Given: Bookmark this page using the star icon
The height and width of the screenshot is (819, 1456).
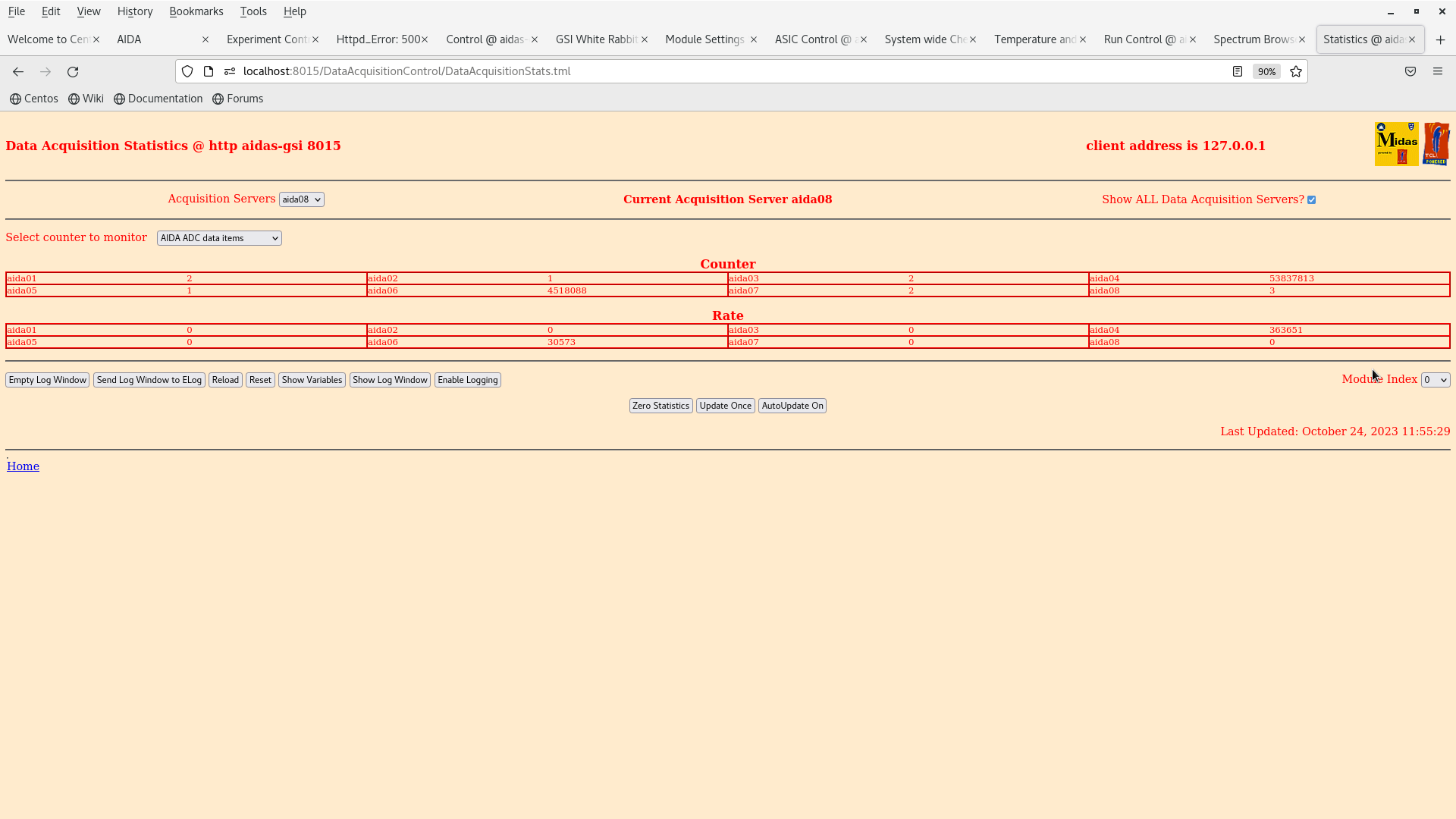Looking at the screenshot, I should tap(1295, 71).
